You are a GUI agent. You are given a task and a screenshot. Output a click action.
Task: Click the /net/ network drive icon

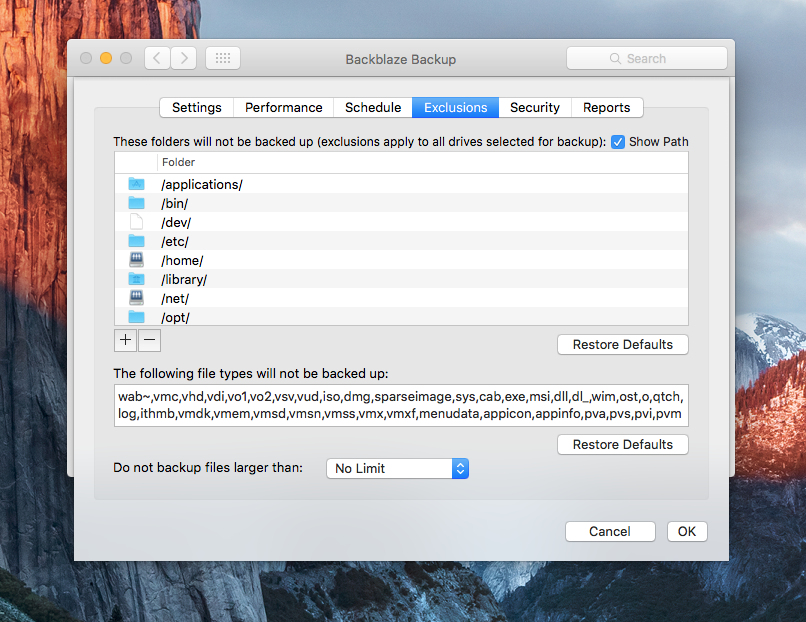(x=136, y=298)
